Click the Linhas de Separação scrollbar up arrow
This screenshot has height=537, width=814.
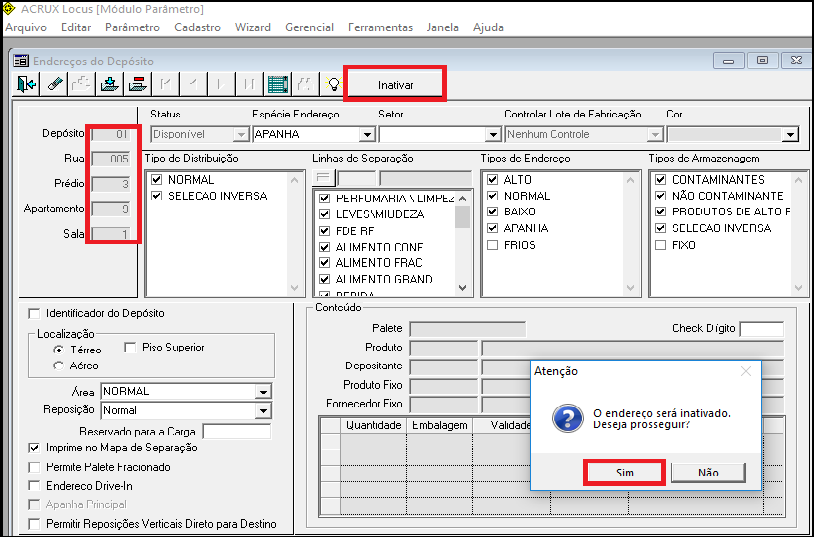pos(463,198)
